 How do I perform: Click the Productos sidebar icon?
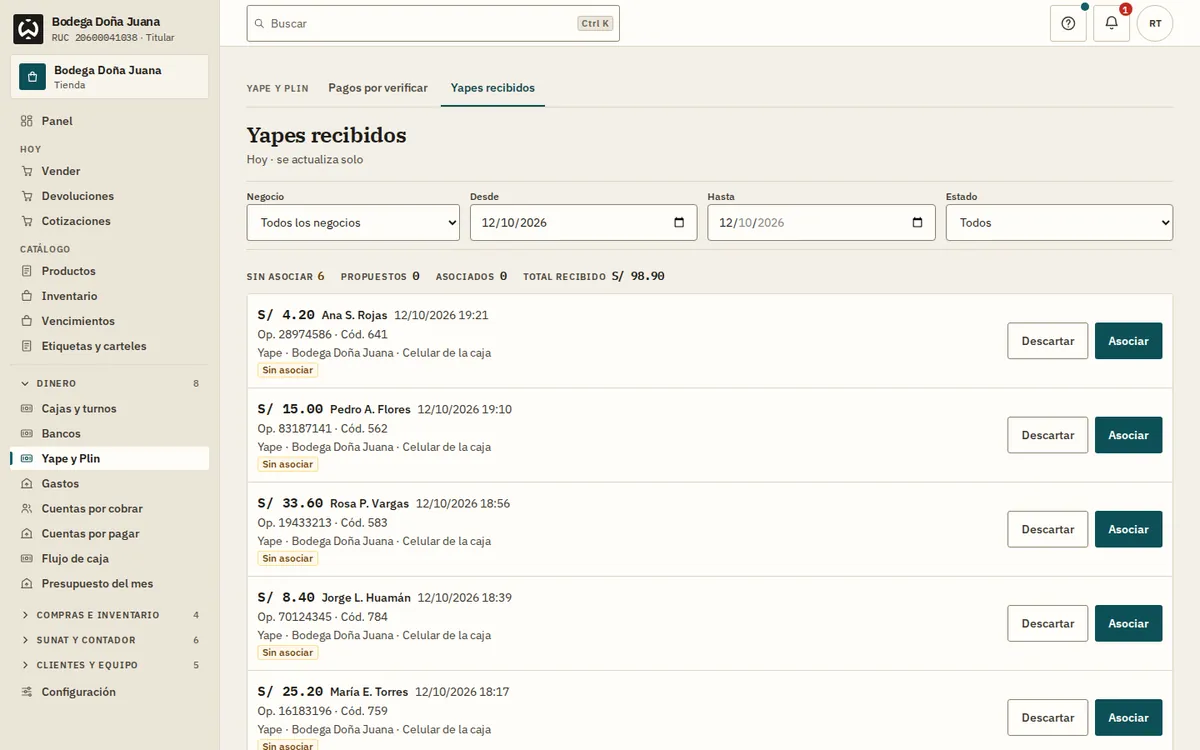[27, 271]
